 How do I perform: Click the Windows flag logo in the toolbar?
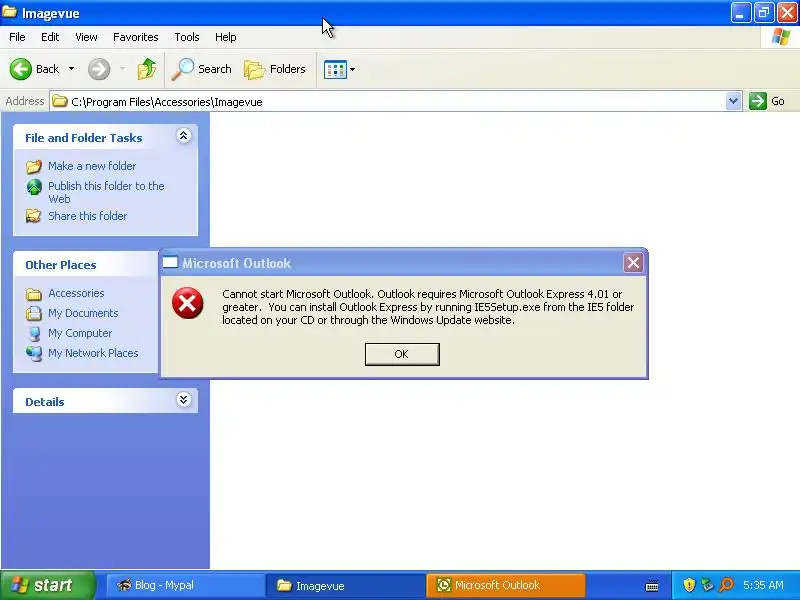[x=781, y=37]
